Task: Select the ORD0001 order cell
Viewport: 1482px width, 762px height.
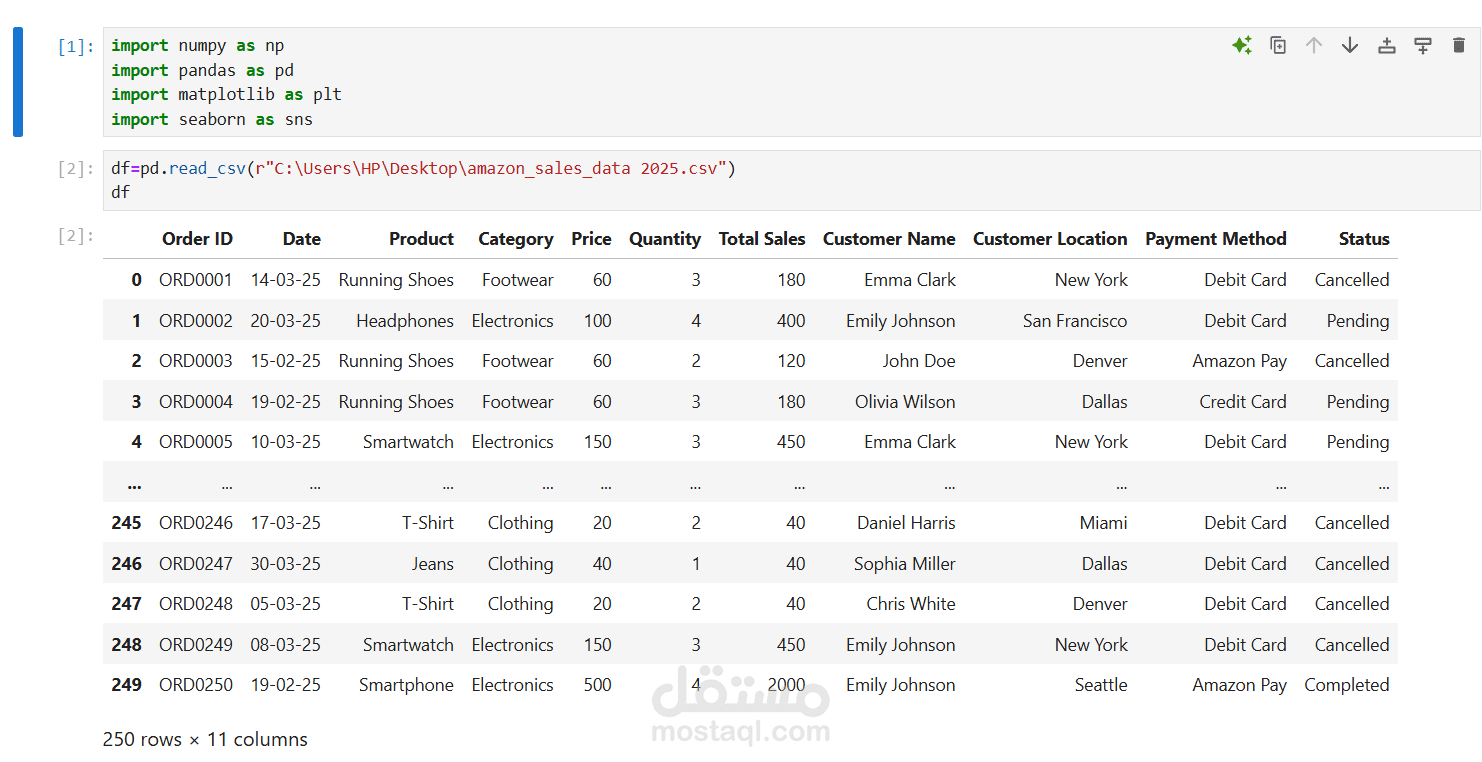Action: 196,280
